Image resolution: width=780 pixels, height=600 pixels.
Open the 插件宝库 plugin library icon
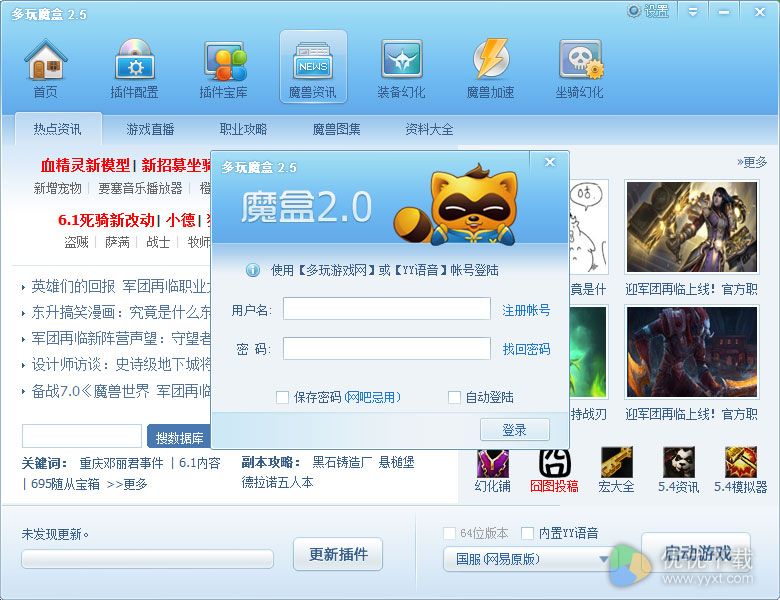coord(224,68)
